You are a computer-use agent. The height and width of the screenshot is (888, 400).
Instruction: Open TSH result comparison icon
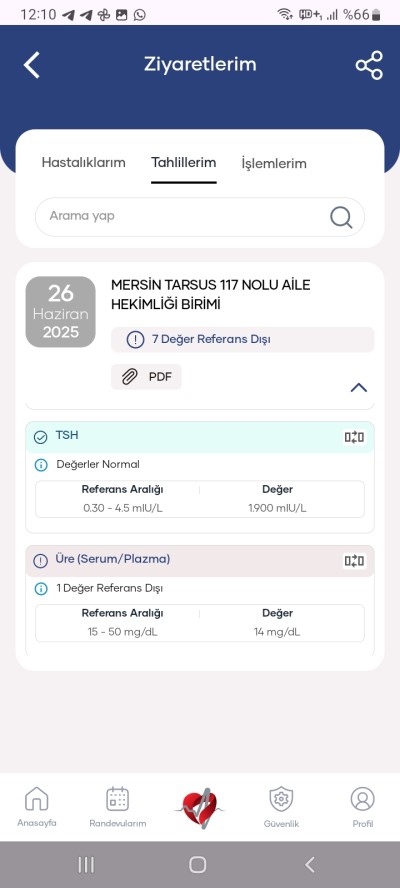[354, 437]
